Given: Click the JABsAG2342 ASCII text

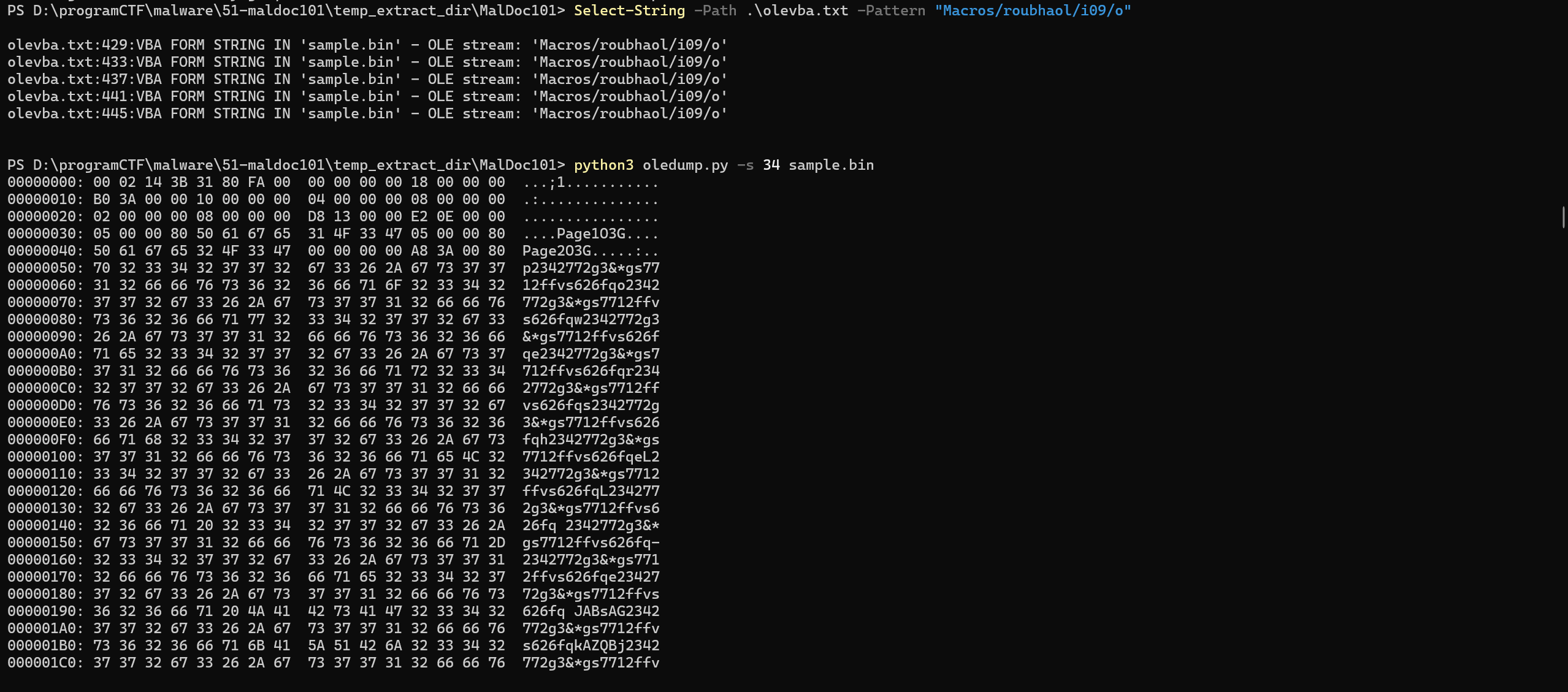Looking at the screenshot, I should [617, 611].
